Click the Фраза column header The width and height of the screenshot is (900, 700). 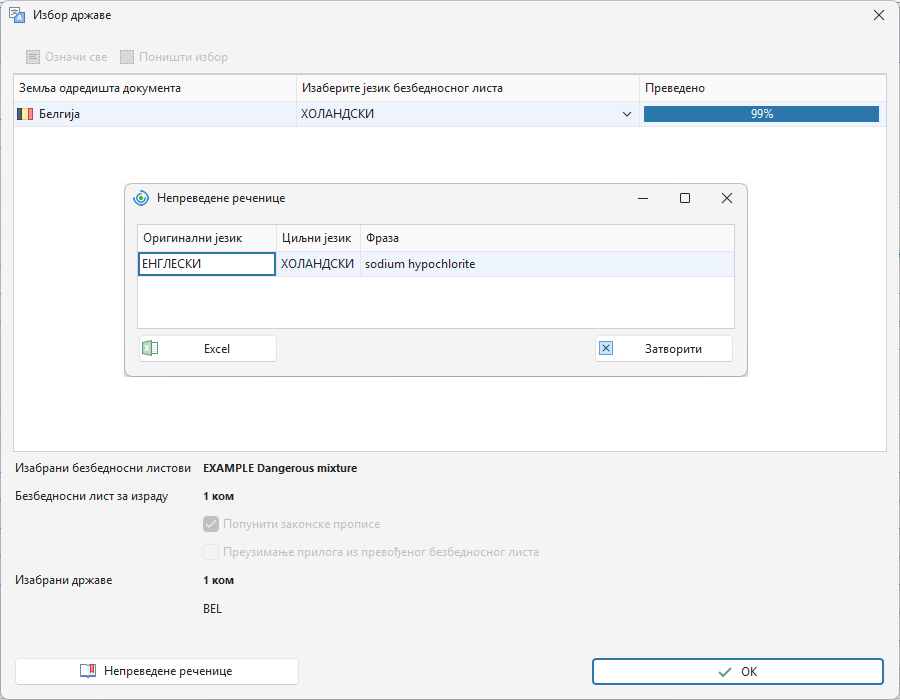point(548,238)
